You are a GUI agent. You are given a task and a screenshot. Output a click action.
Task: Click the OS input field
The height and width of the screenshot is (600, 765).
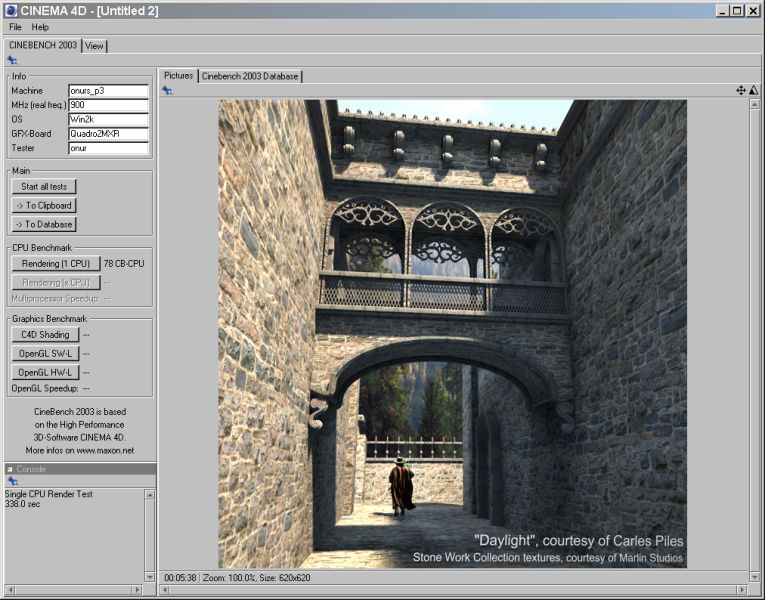point(108,120)
